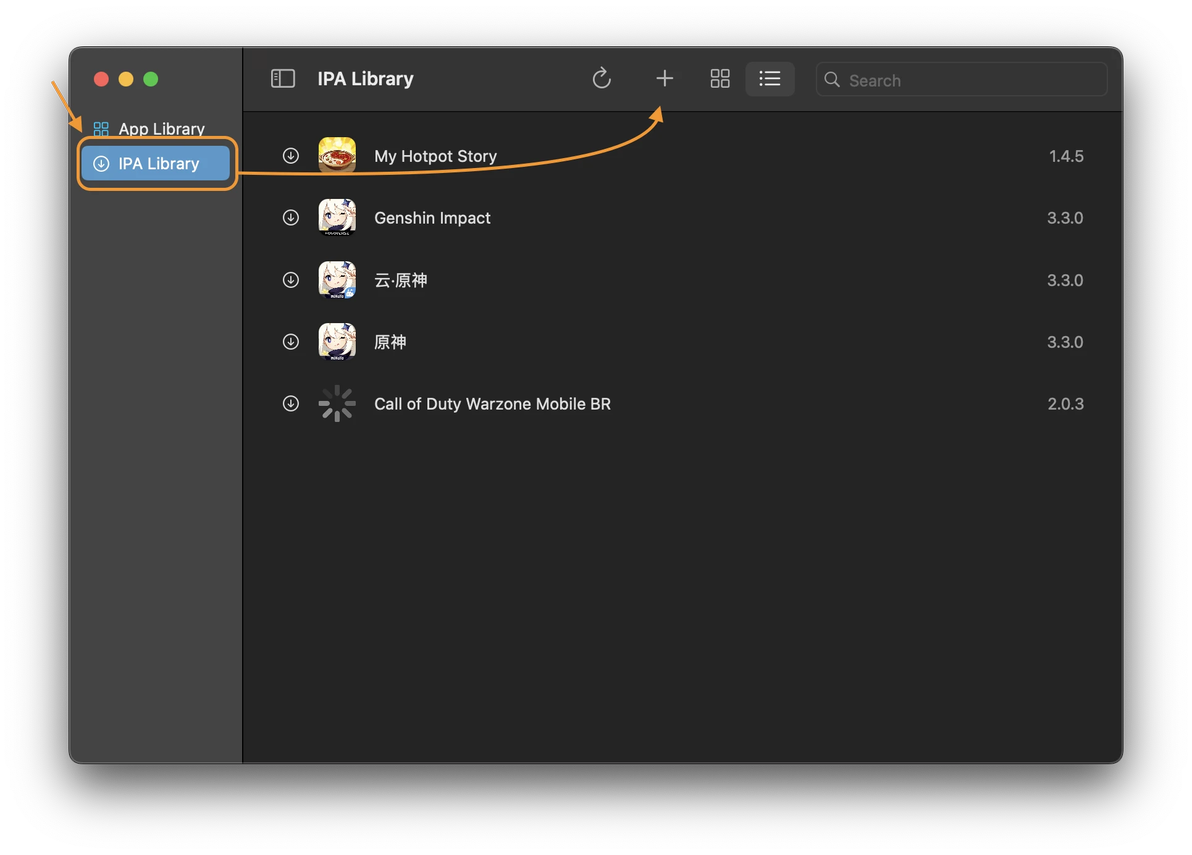1192x855 pixels.
Task: Click download icon for My Hotpot Story
Action: (290, 156)
